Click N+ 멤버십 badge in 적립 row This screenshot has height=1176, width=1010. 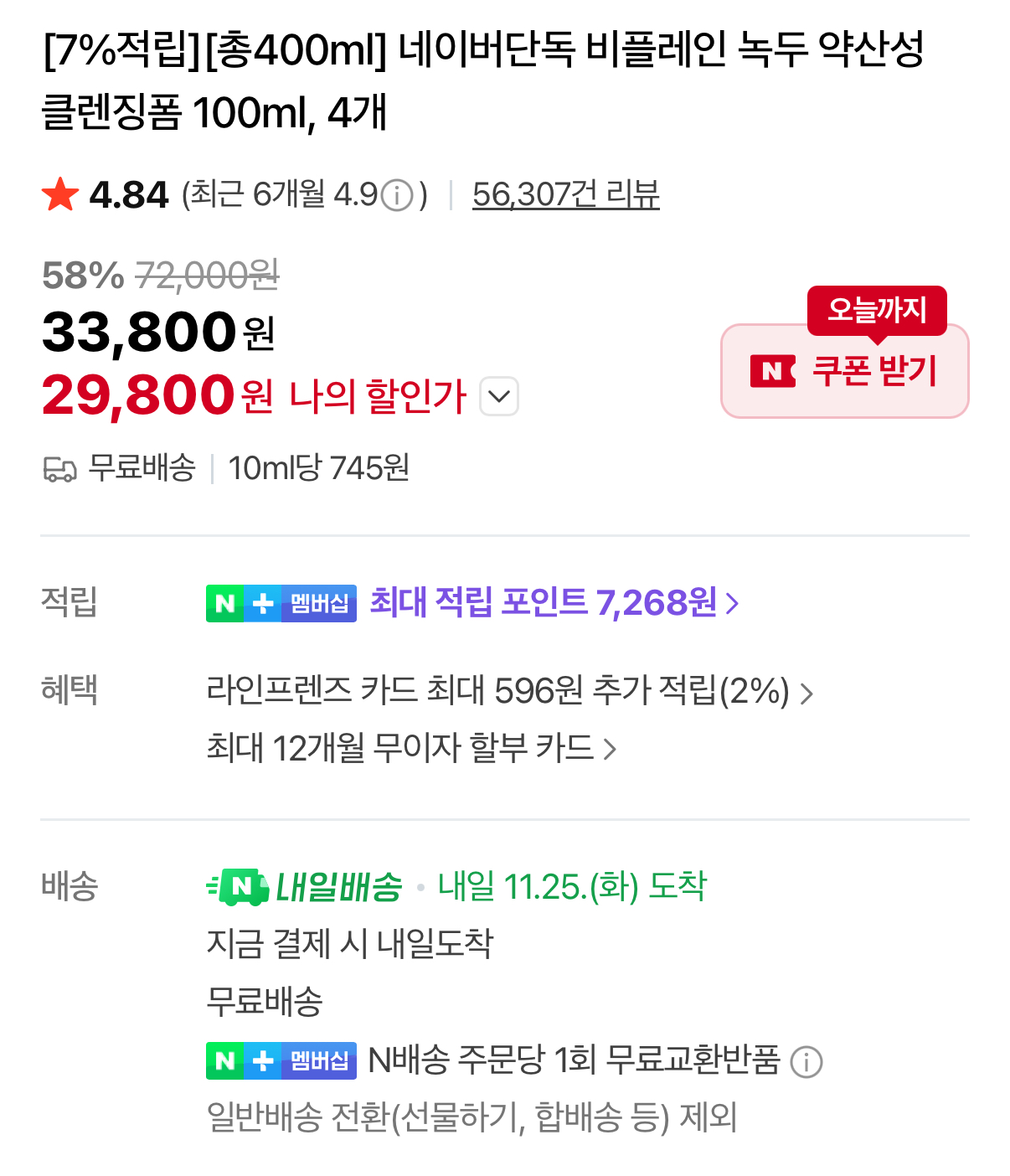[x=281, y=603]
